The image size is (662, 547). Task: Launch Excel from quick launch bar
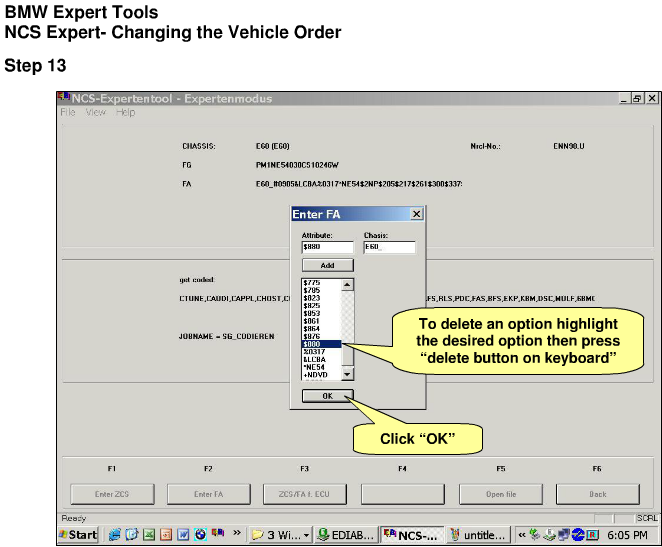coord(149,535)
